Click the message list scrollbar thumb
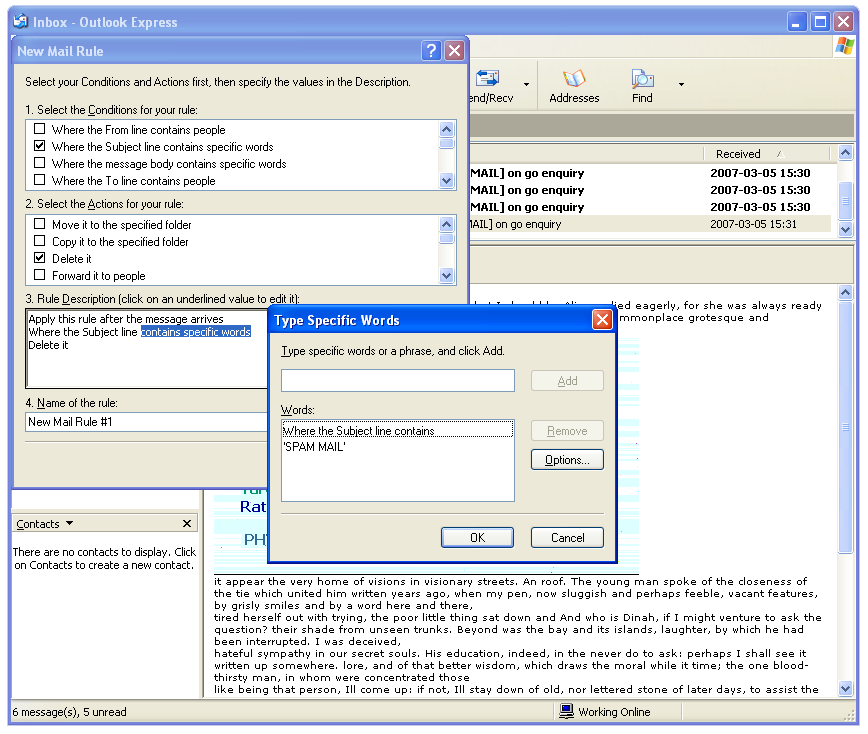The height and width of the screenshot is (734, 868). click(x=845, y=201)
